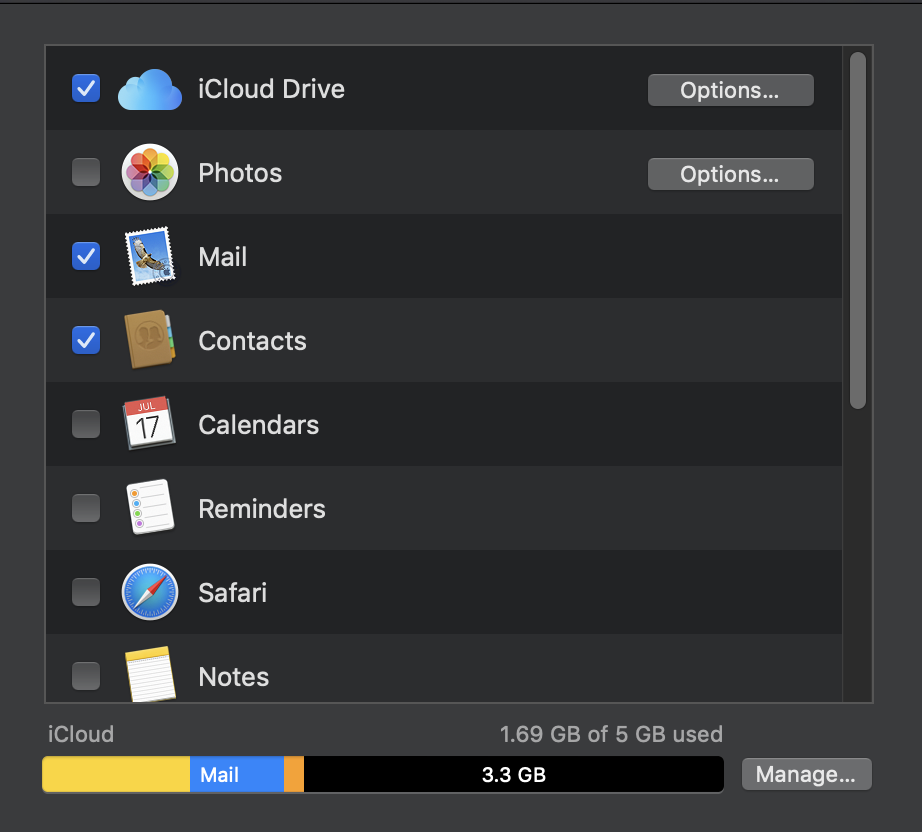Click the Contacts address book icon
Viewport: 922px width, 832px height.
[150, 340]
